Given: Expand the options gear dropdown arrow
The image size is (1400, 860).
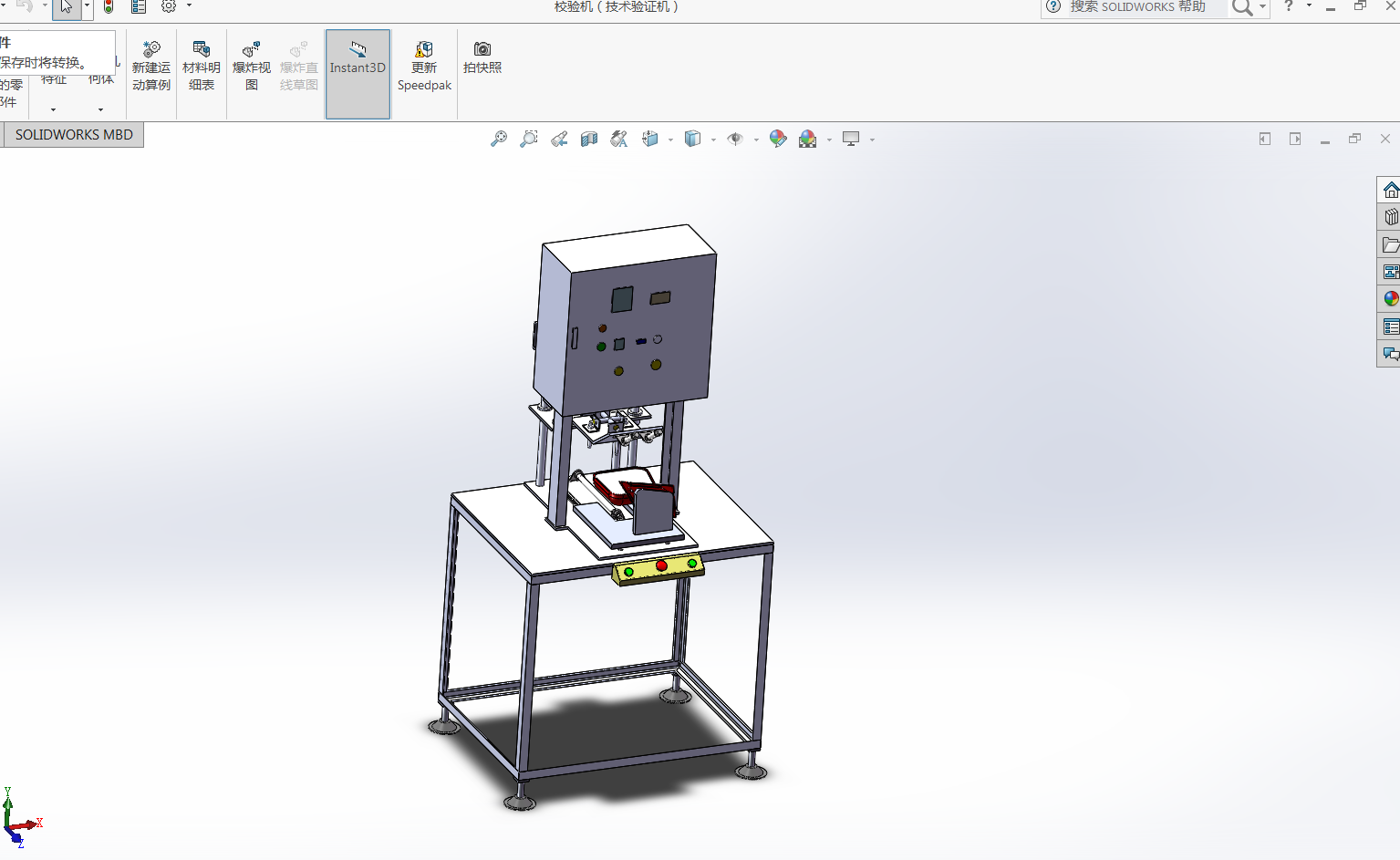Looking at the screenshot, I should pos(190,6).
